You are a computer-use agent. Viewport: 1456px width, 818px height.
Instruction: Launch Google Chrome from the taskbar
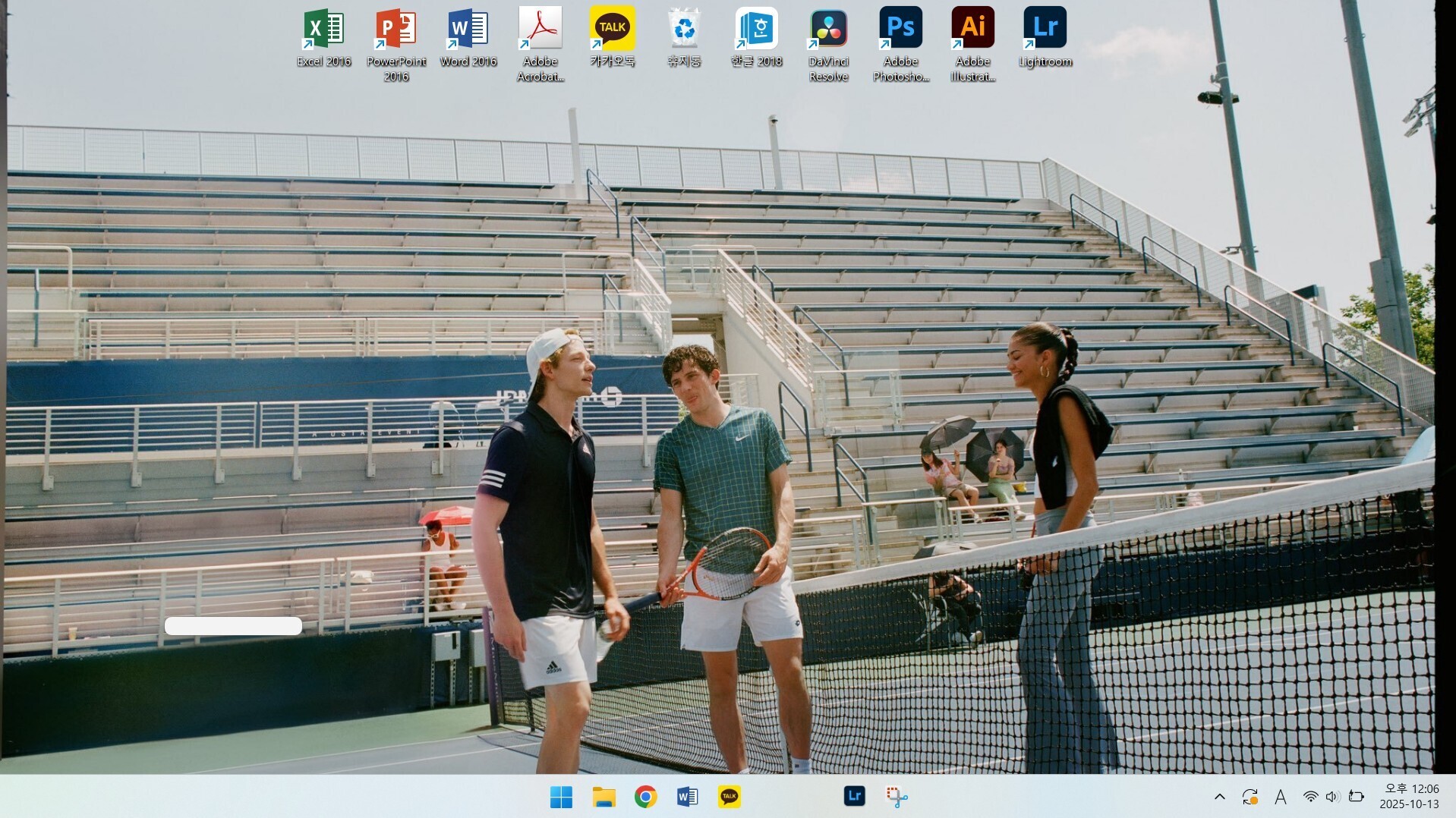645,797
